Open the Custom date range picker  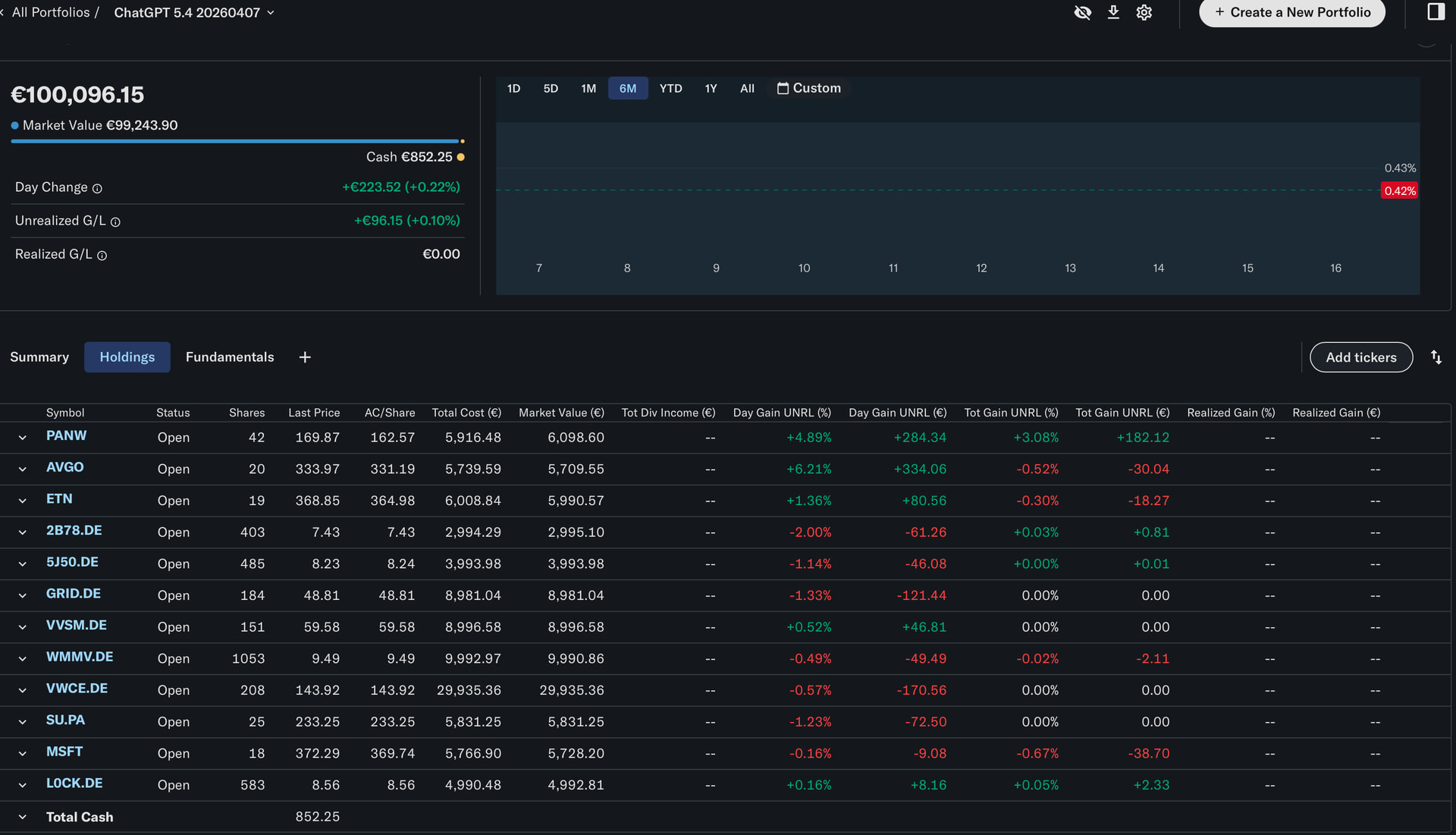pyautogui.click(x=809, y=88)
